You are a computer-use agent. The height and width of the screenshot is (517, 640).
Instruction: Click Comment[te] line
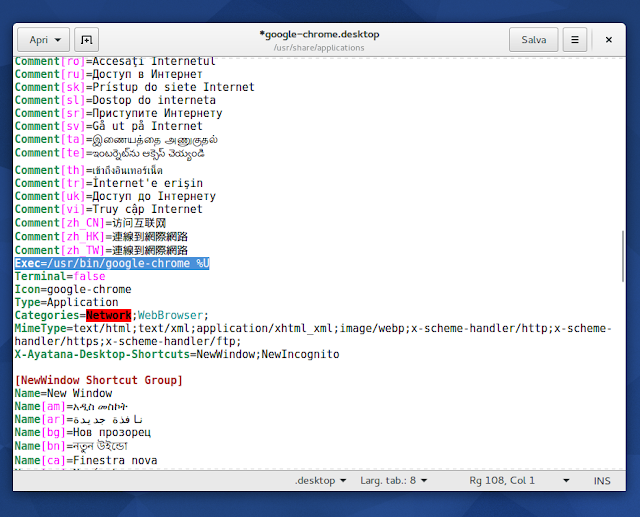point(109,153)
